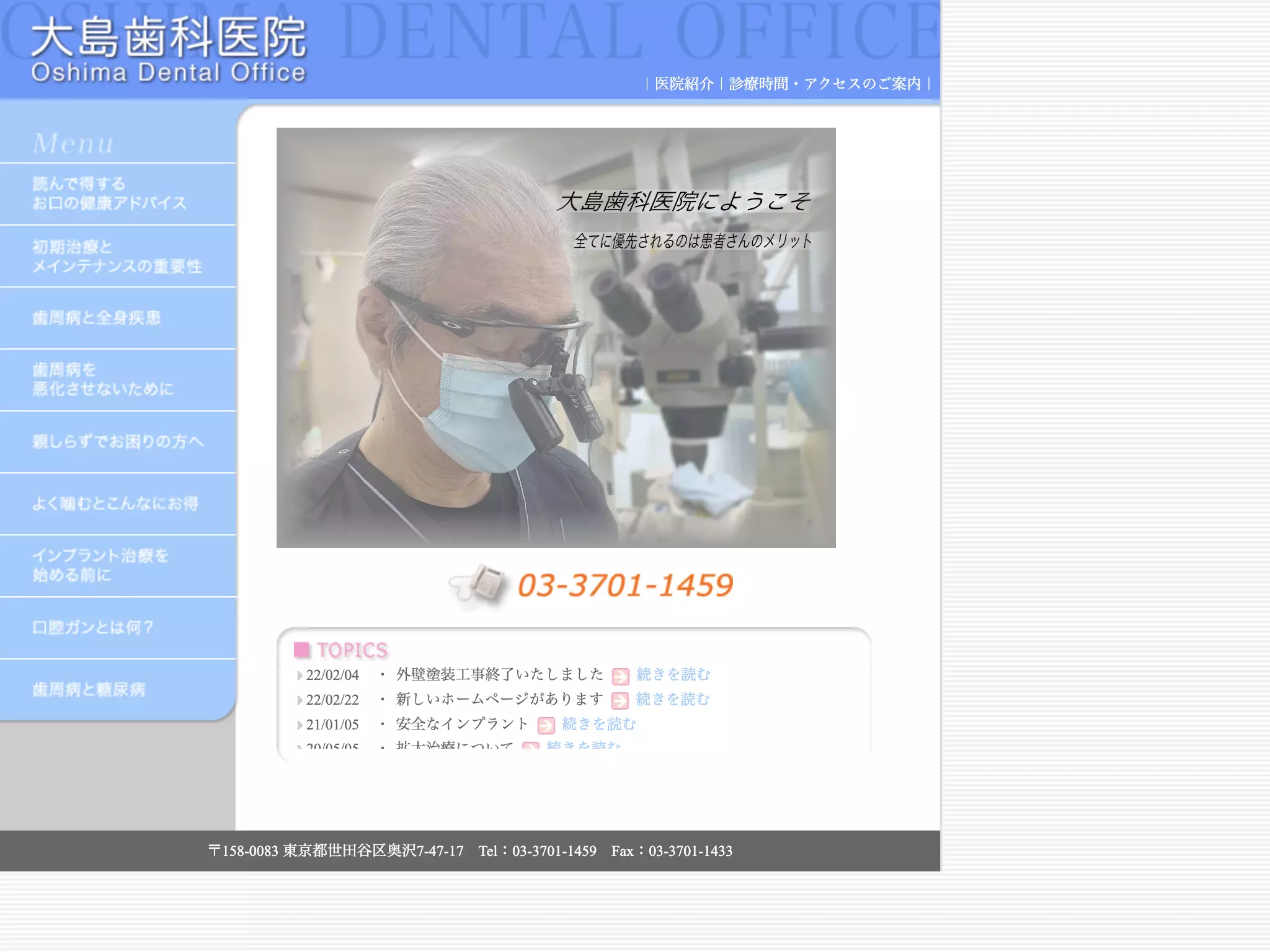Click the small arrow bullet beside 22/02/04
This screenshot has height=952, width=1270.
pos(300,676)
